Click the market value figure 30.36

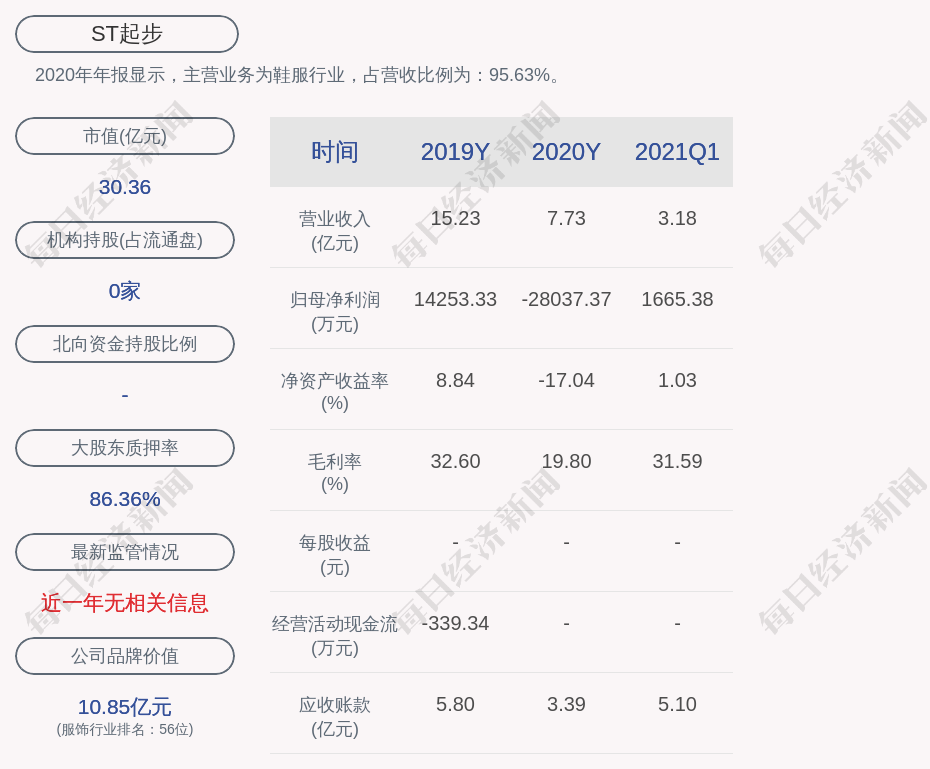(x=125, y=187)
